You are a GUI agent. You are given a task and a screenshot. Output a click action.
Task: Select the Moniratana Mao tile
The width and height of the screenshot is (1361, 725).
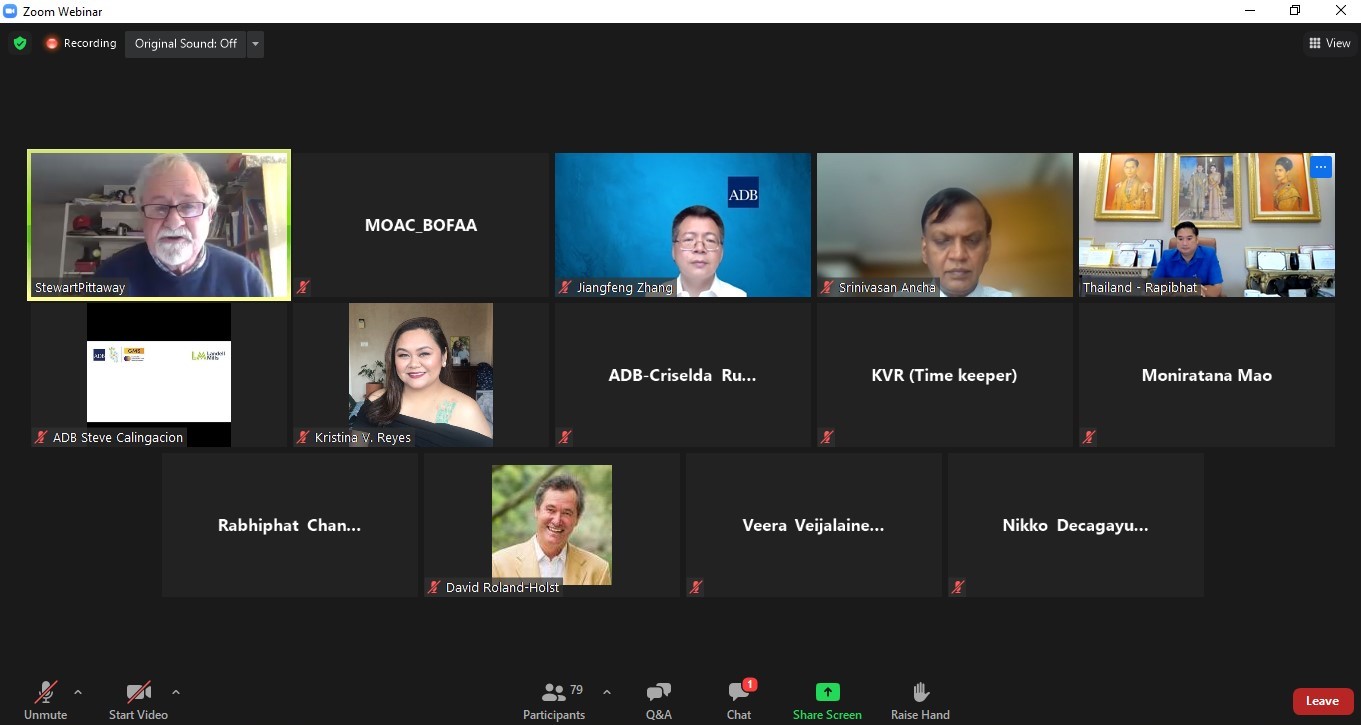[1207, 375]
